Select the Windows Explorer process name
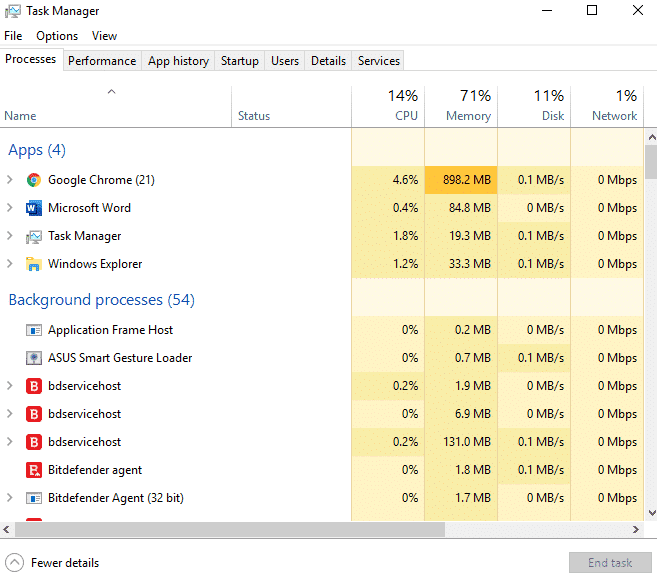This screenshot has width=657, height=584. click(x=95, y=264)
